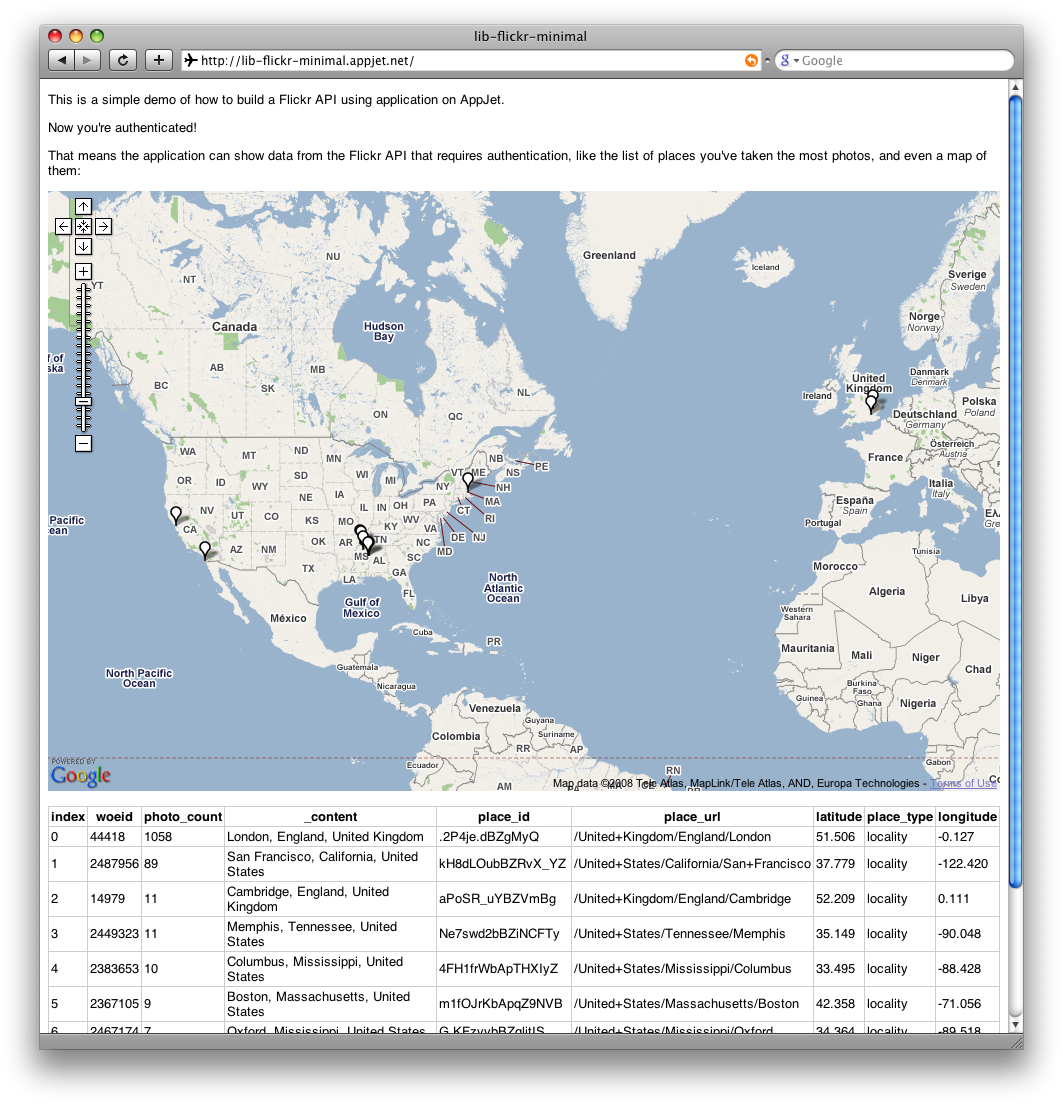The width and height of the screenshot is (1063, 1104).
Task: Click the browser Back arrow button
Action: pos(61,60)
